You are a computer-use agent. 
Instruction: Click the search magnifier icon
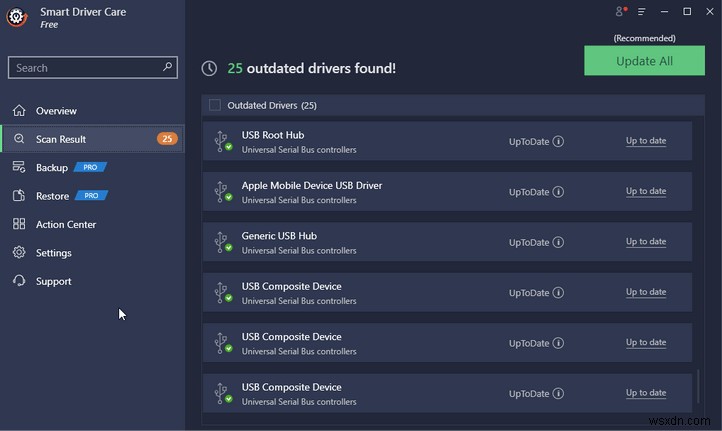coord(167,67)
